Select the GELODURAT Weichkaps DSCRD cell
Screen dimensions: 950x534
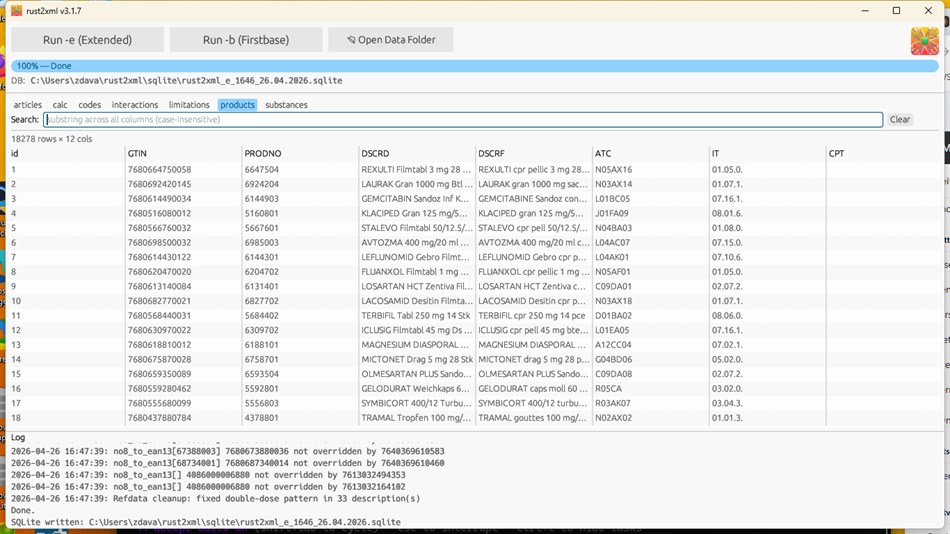click(x=416, y=389)
